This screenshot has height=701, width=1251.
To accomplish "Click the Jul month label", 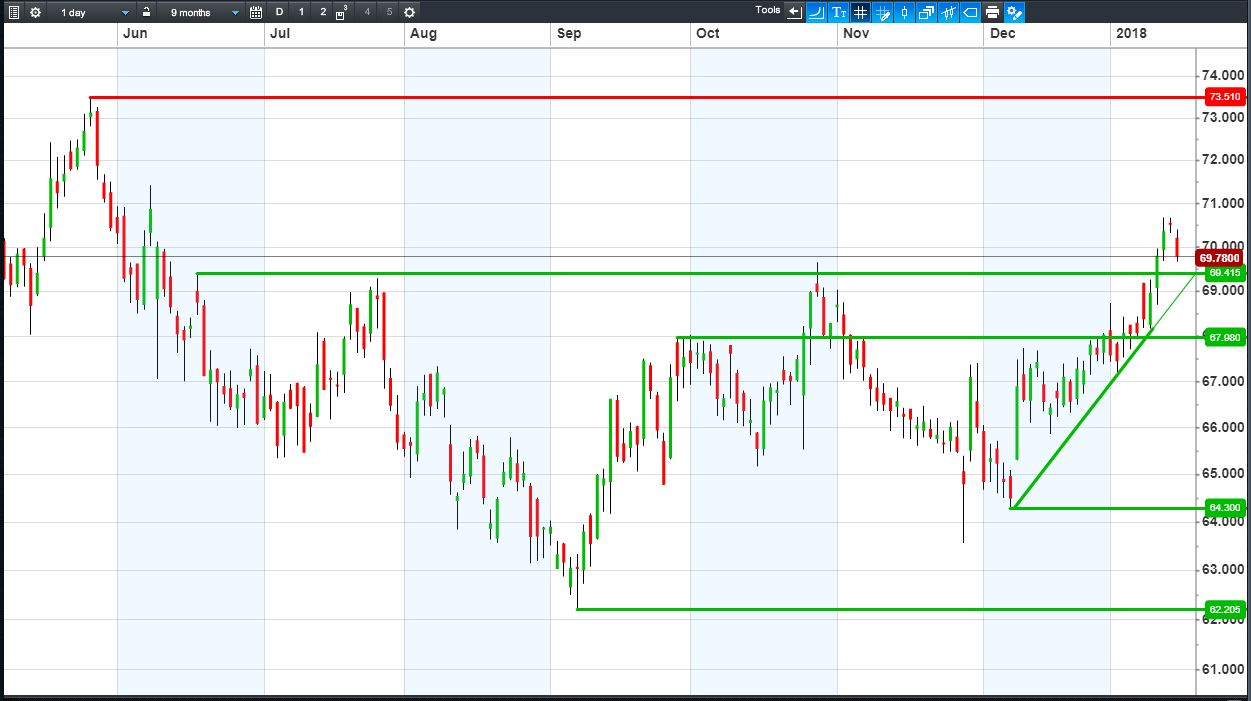I will pyautogui.click(x=280, y=34).
